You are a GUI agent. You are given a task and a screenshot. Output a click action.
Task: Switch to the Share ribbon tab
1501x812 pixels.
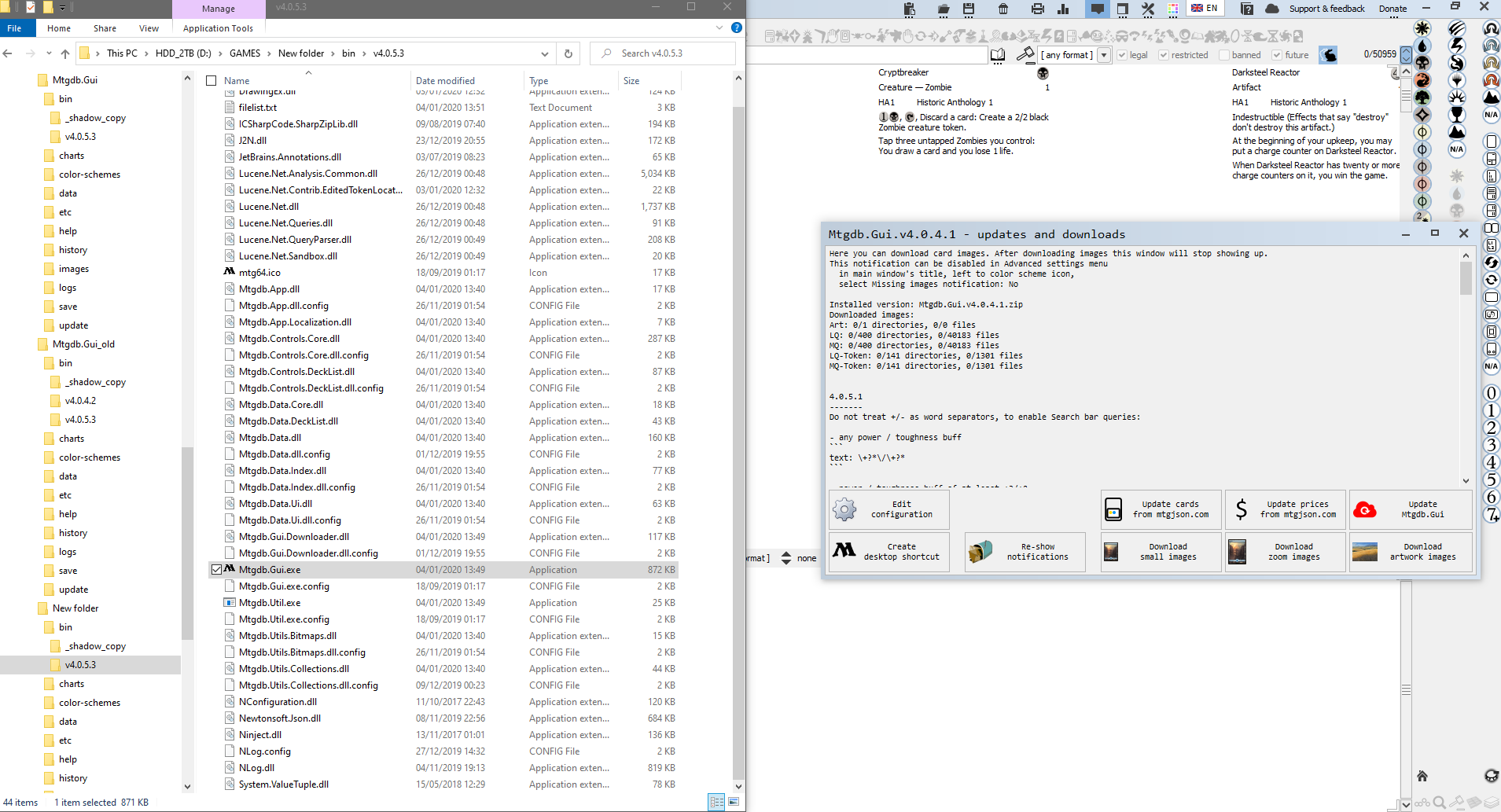click(x=105, y=28)
